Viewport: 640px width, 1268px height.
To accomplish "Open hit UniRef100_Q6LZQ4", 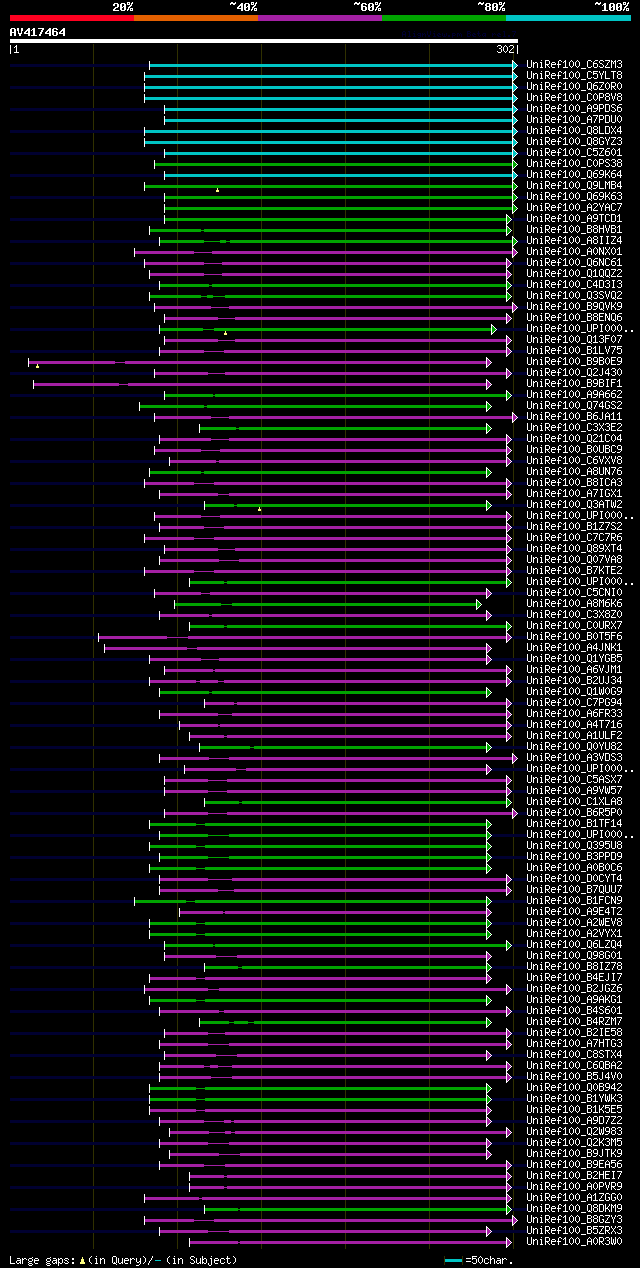I will (574, 944).
